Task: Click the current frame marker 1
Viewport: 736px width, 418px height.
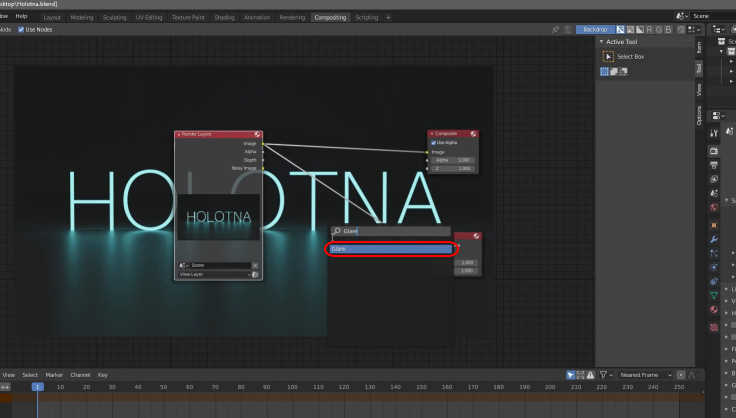Action: (x=38, y=387)
